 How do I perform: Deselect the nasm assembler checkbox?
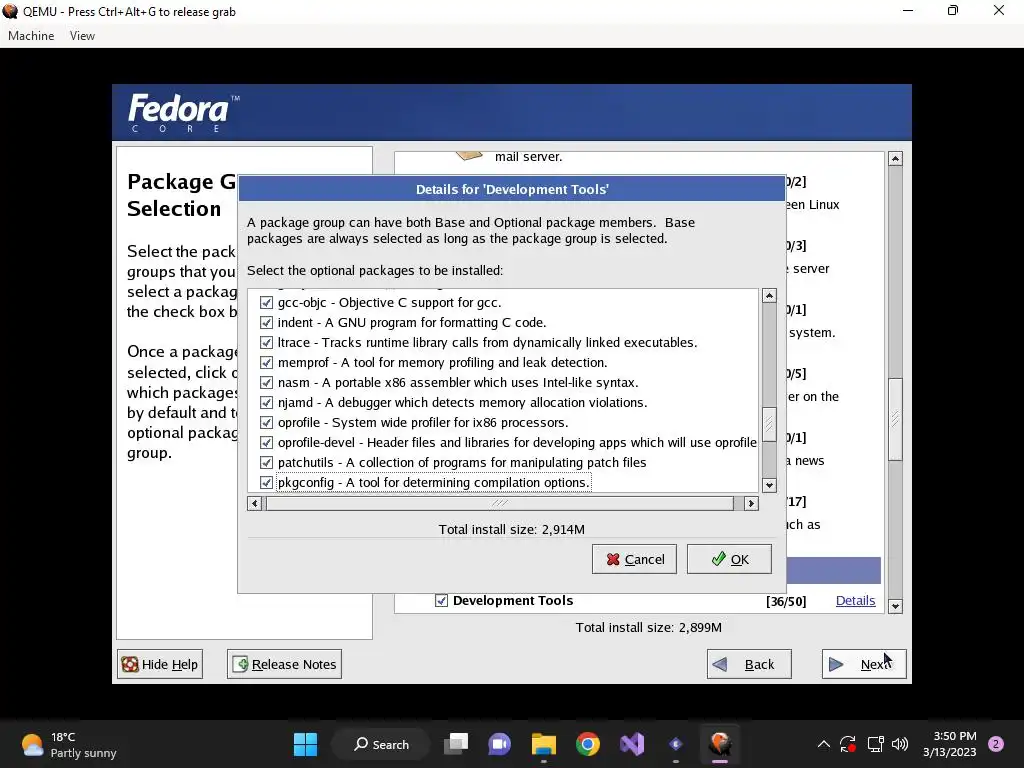tap(266, 383)
